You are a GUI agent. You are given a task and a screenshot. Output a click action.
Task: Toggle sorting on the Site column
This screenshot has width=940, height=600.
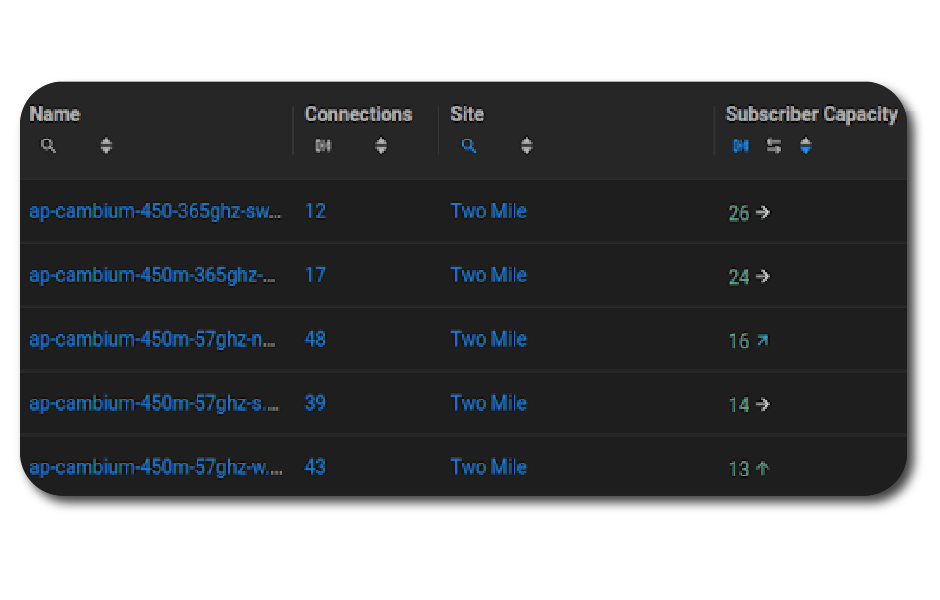tap(527, 145)
